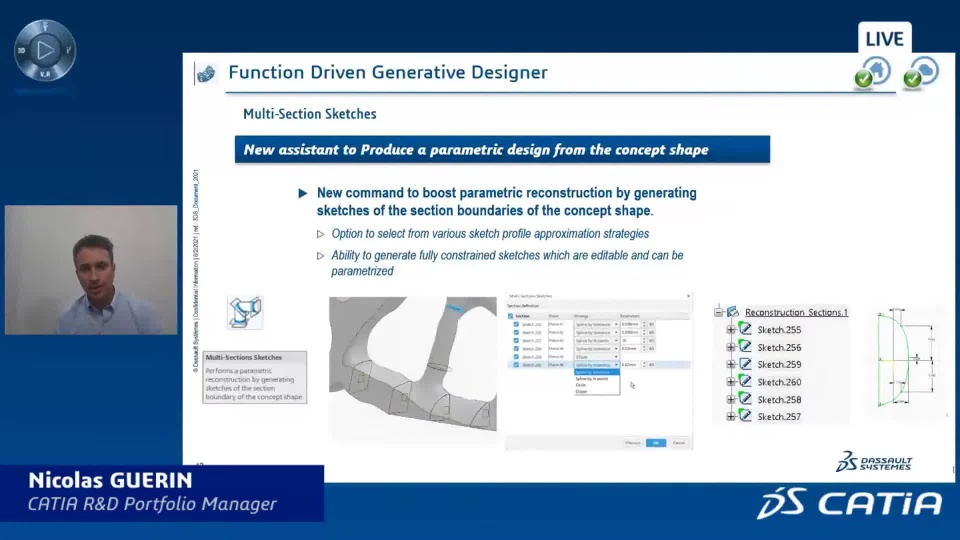Viewport: 960px width, 540px height.
Task: Expand the Sketch.258 tree node
Action: [731, 399]
